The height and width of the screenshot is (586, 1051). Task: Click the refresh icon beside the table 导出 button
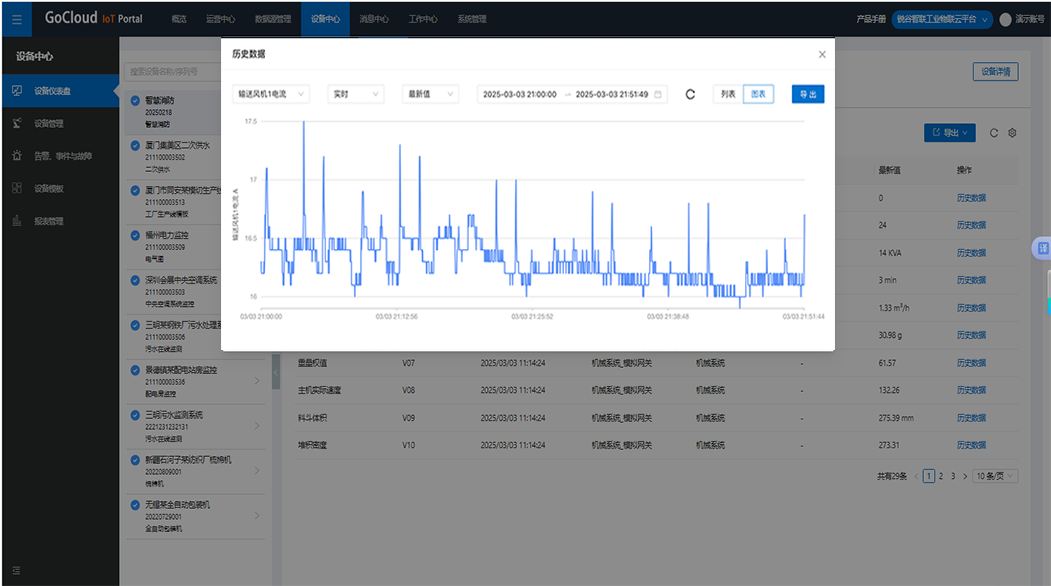click(994, 133)
